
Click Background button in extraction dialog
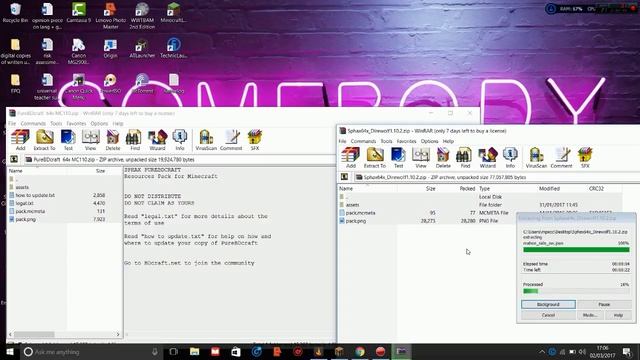(548, 304)
